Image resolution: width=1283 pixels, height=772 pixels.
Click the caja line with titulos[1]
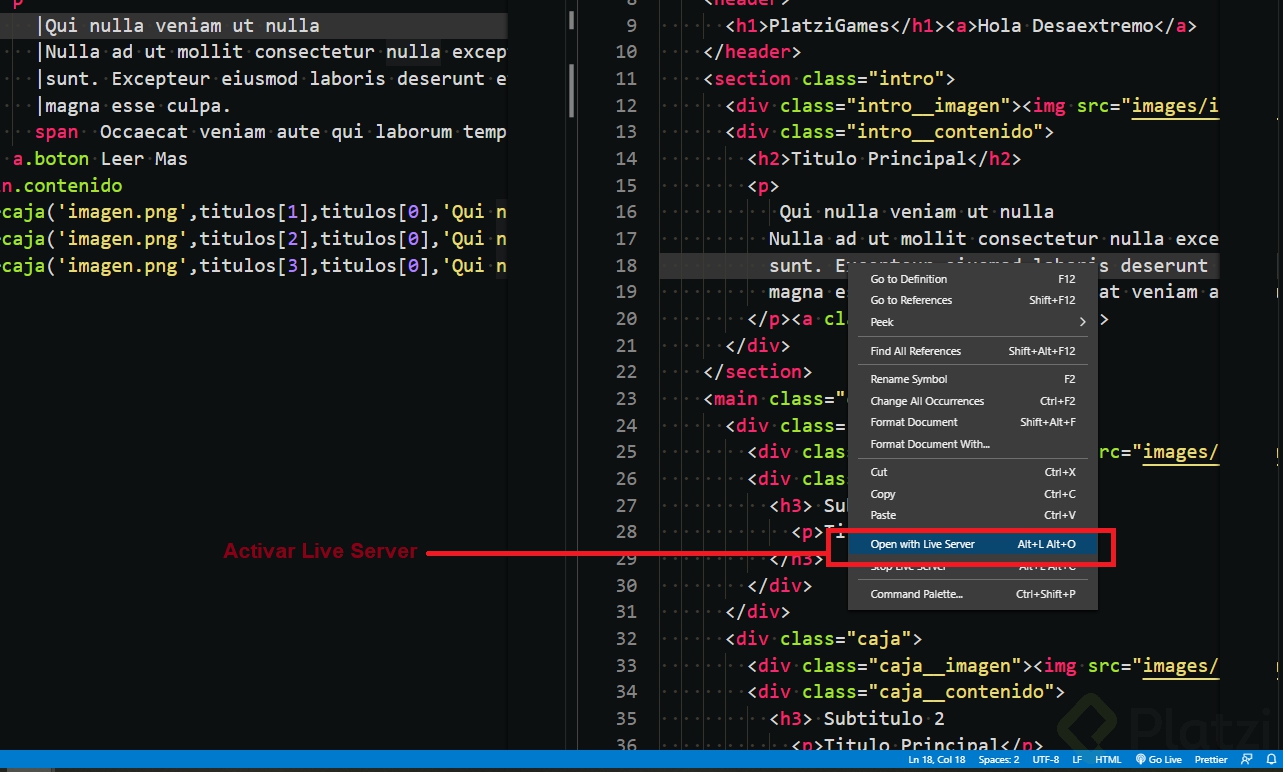coord(254,211)
